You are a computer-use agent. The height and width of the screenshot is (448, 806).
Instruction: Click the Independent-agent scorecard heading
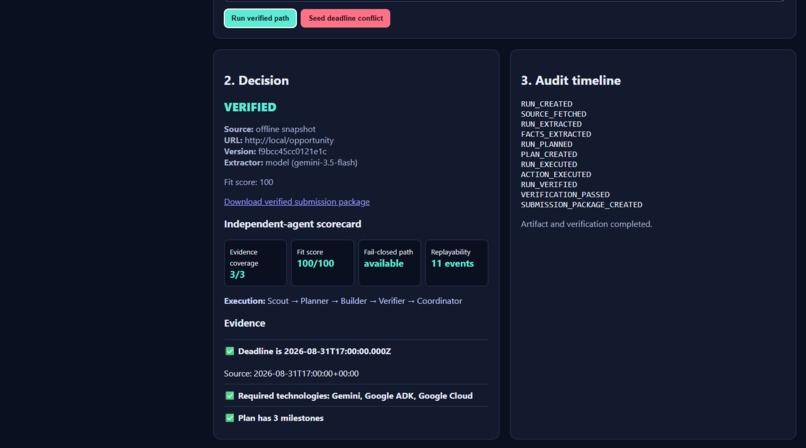(292, 224)
